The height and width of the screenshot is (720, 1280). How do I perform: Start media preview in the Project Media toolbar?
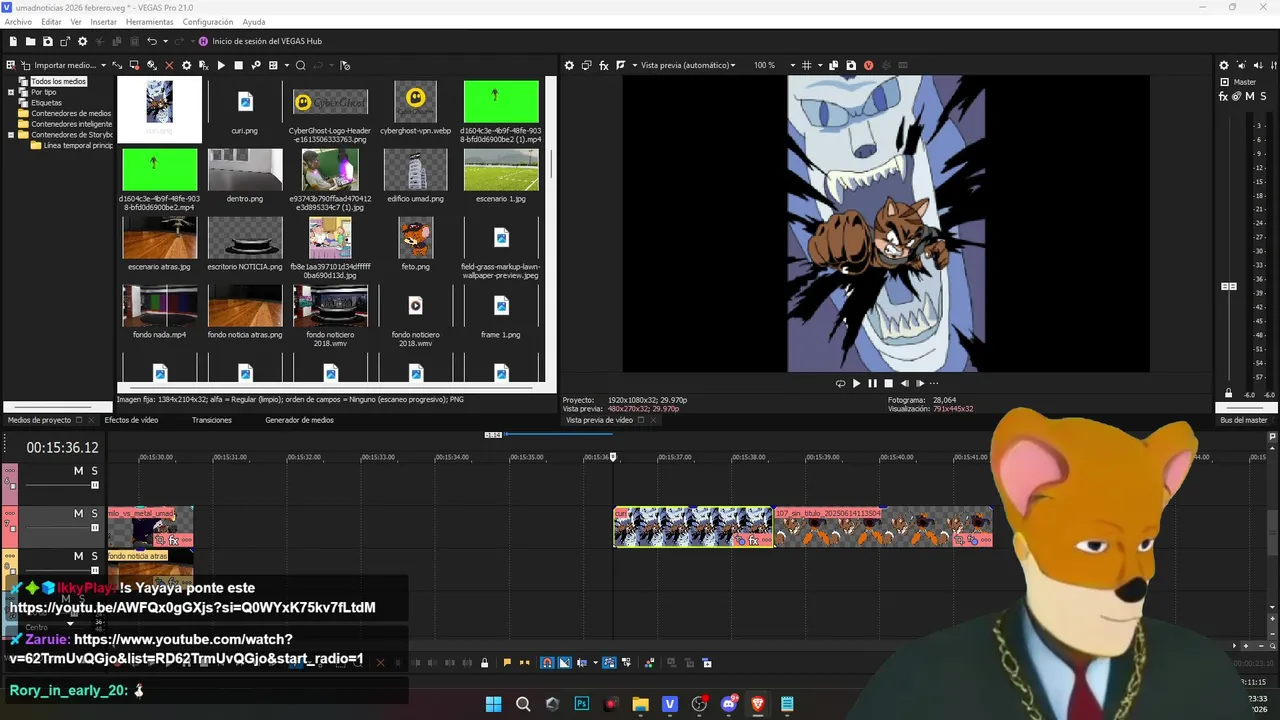click(x=221, y=65)
